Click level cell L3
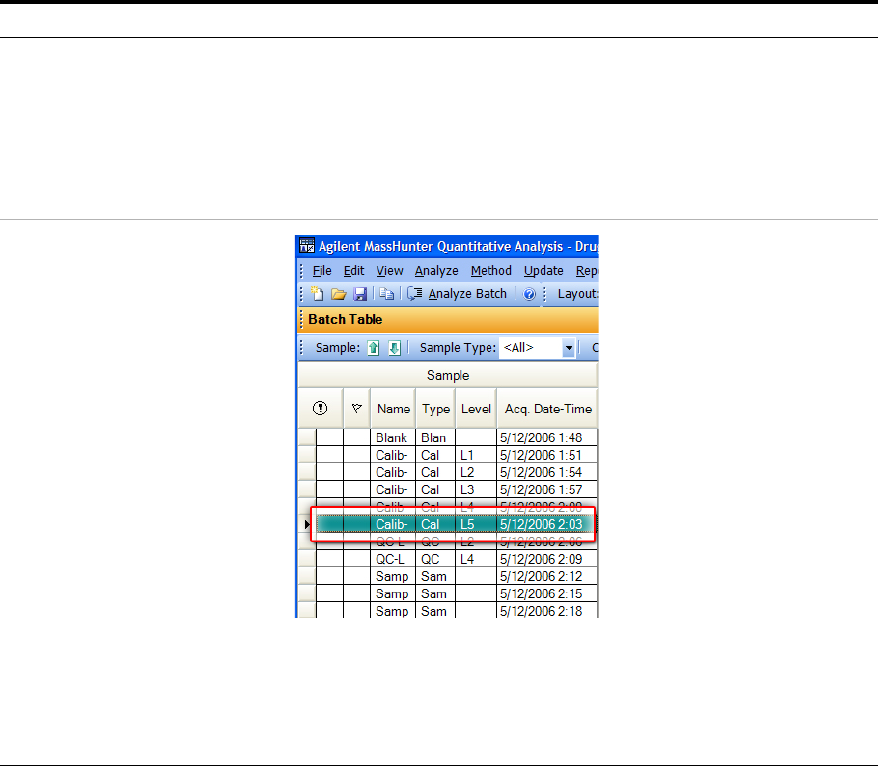 [x=476, y=489]
